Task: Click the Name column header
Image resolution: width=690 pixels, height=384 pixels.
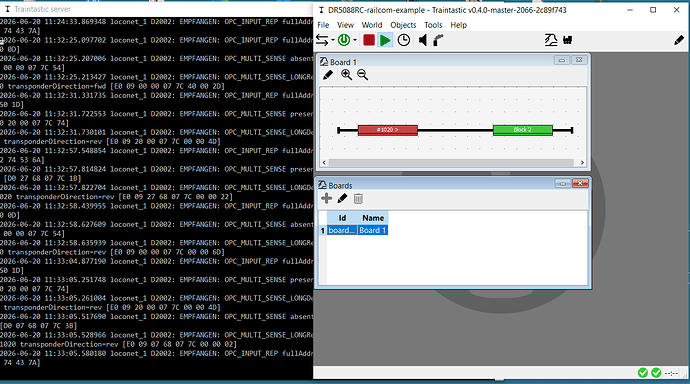Action: [373, 218]
